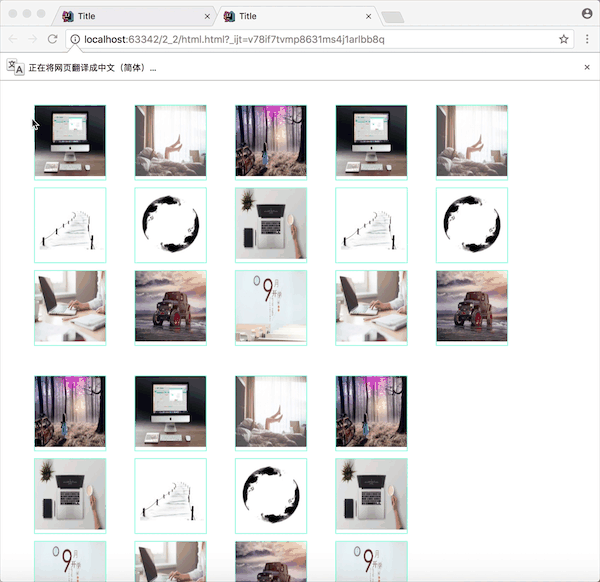Open the leftmost bridge sketch thumbnail in upper grid
600x582 pixels.
point(70,223)
